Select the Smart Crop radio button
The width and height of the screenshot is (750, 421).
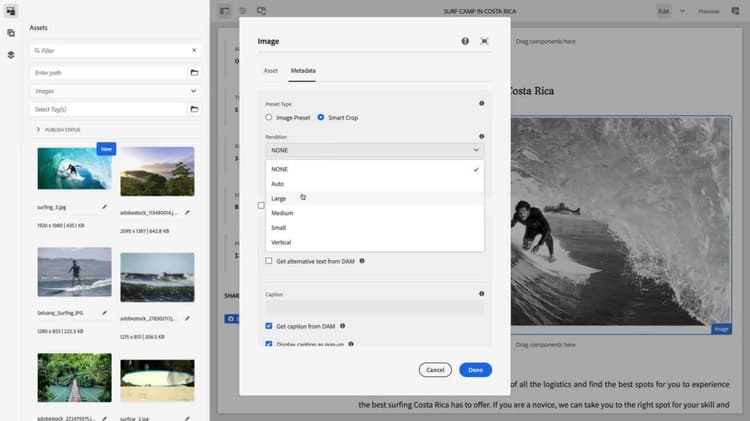321,118
